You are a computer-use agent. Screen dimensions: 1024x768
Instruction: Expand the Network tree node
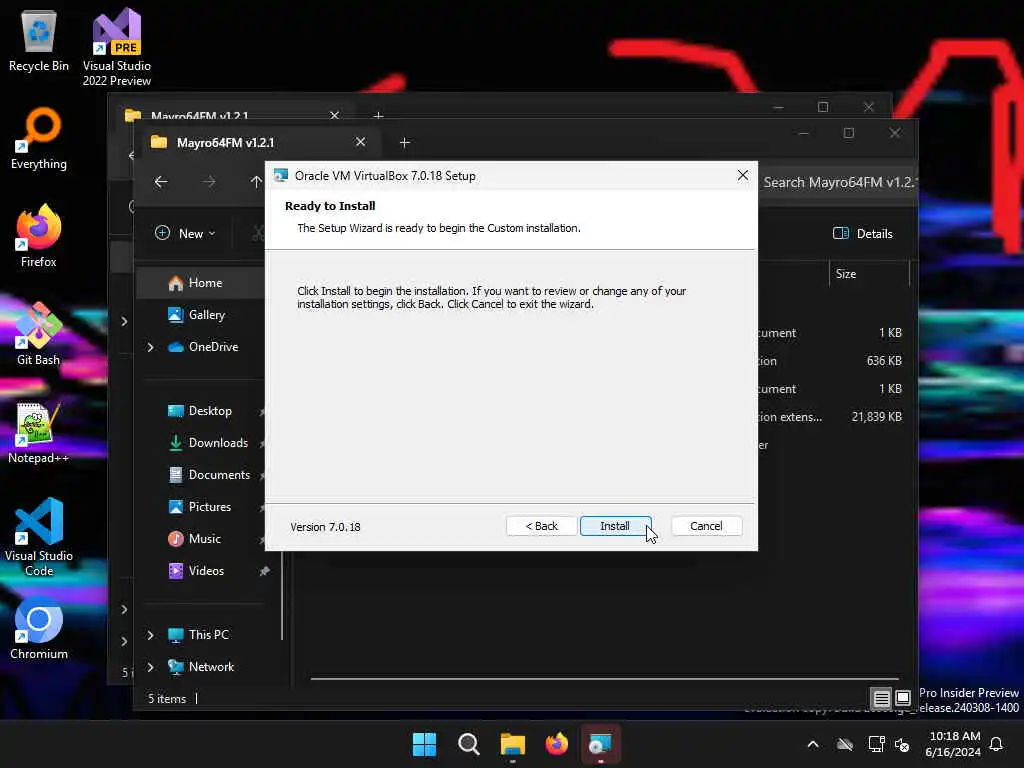point(150,667)
